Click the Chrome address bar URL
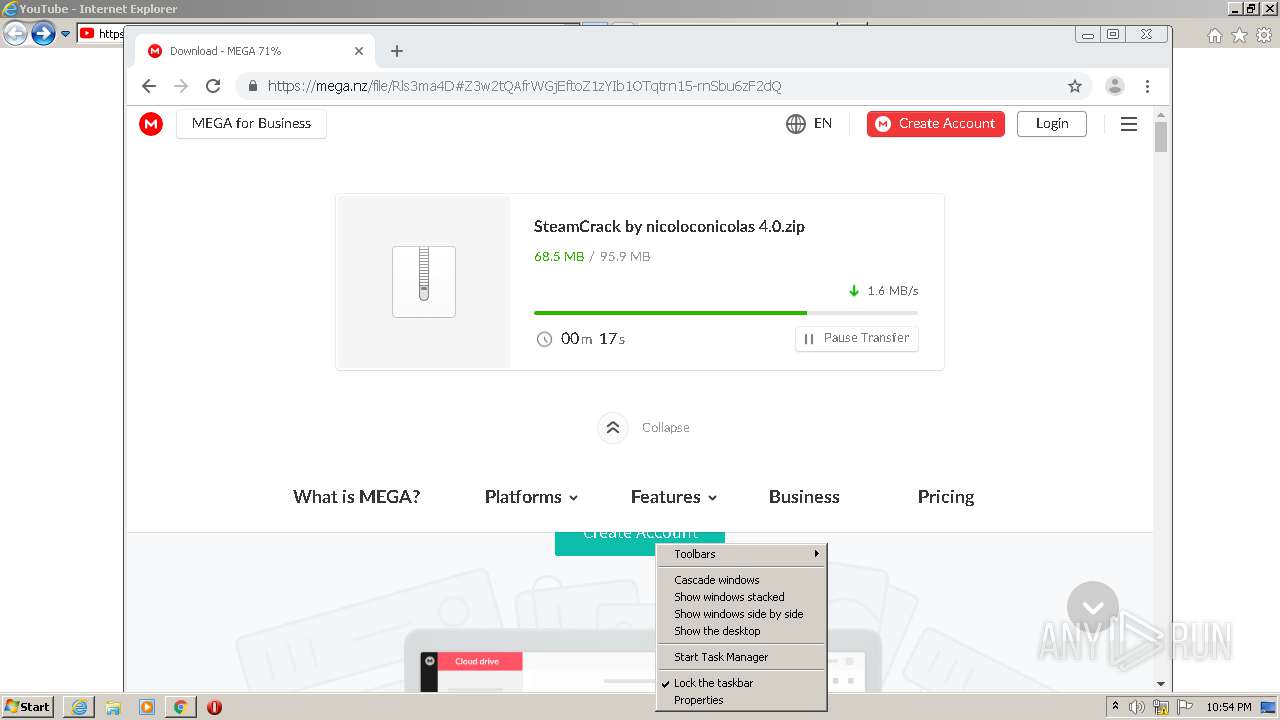 (524, 86)
